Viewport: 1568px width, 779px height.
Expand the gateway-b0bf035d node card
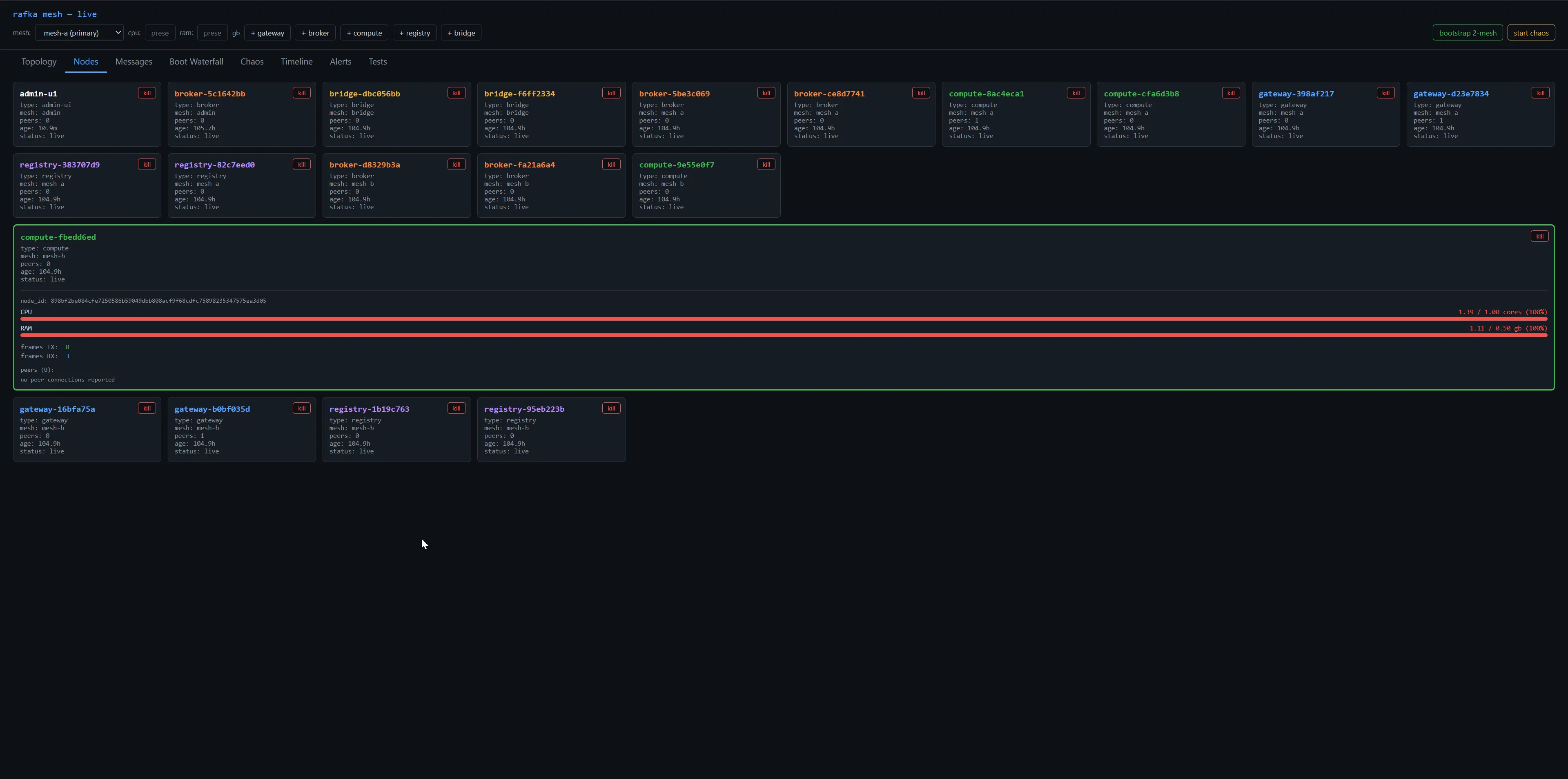242,429
